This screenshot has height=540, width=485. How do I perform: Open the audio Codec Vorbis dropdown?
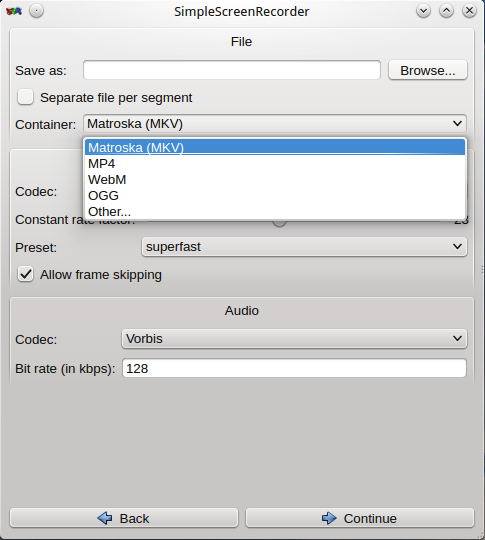coord(295,339)
